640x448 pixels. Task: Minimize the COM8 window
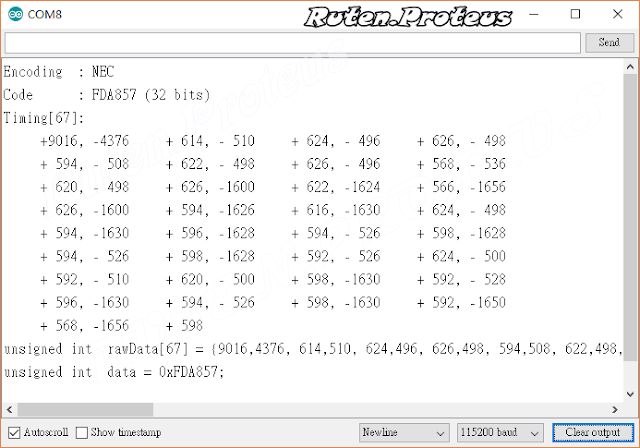pos(533,14)
